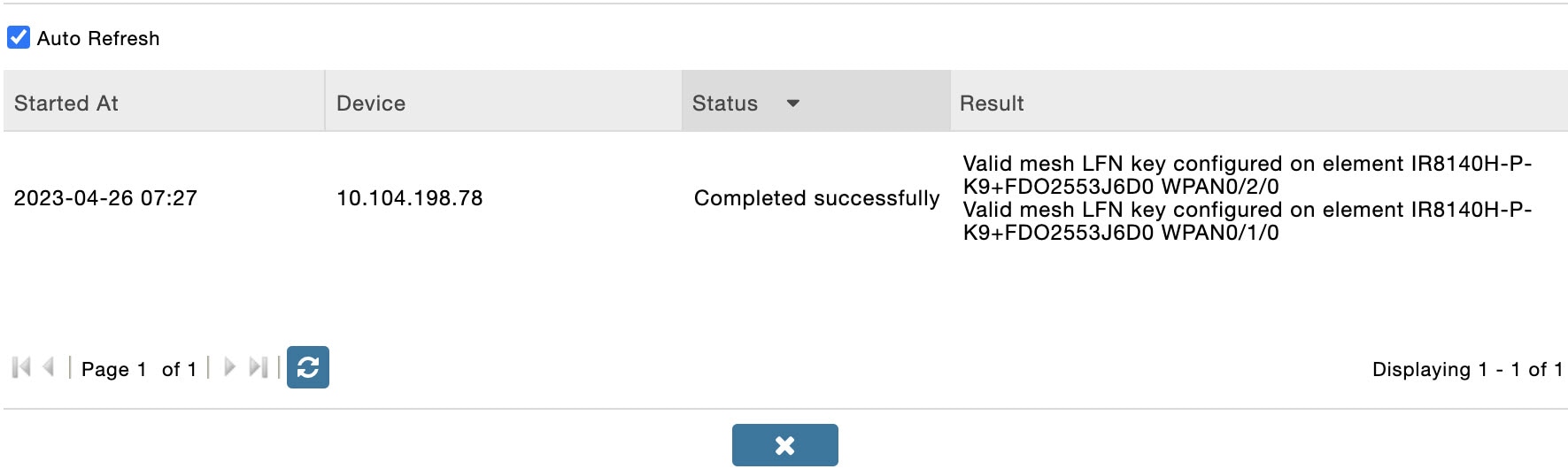
Task: Click the Auto Refresh label
Action: [x=98, y=38]
